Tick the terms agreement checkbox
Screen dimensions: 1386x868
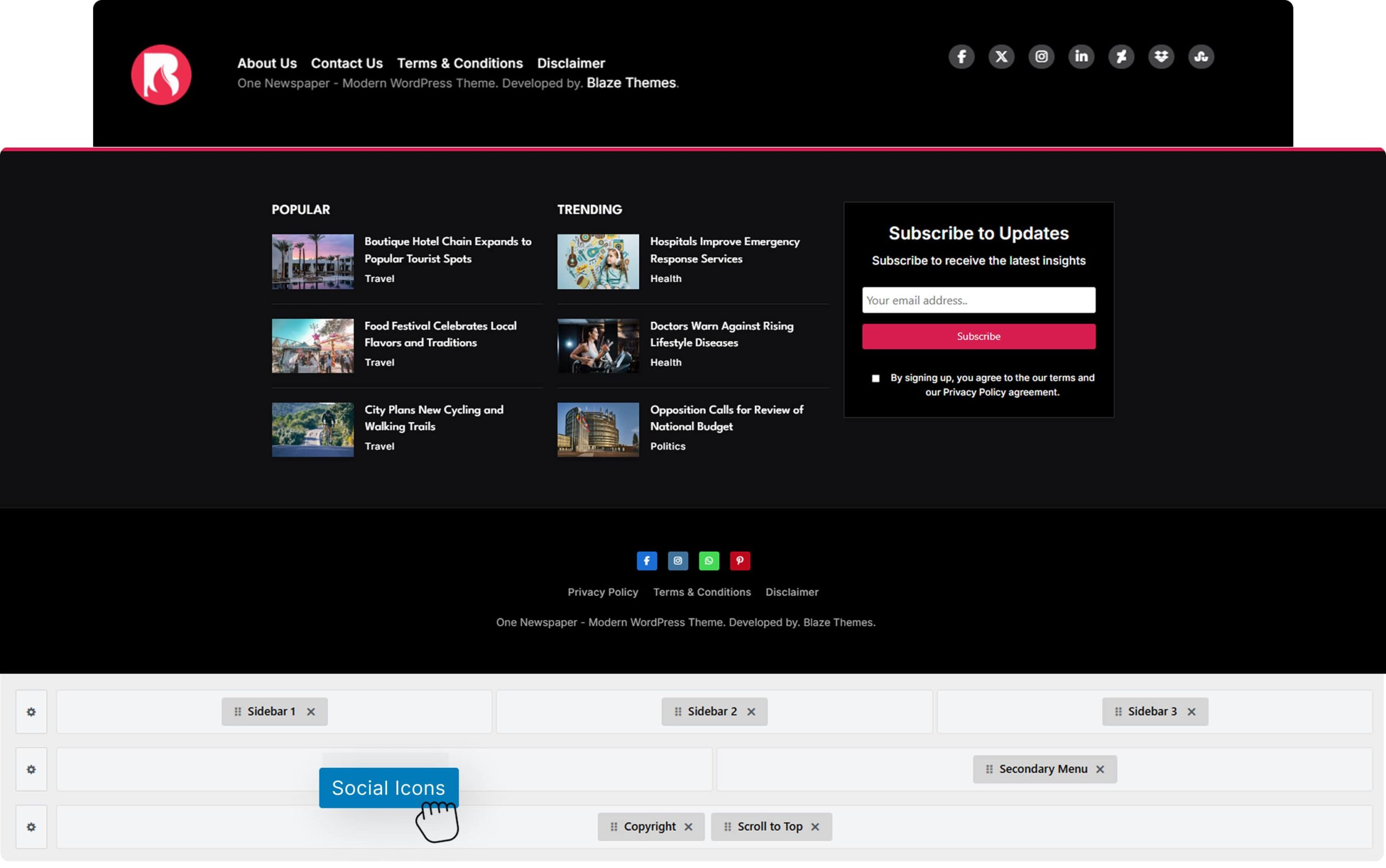pyautogui.click(x=875, y=378)
